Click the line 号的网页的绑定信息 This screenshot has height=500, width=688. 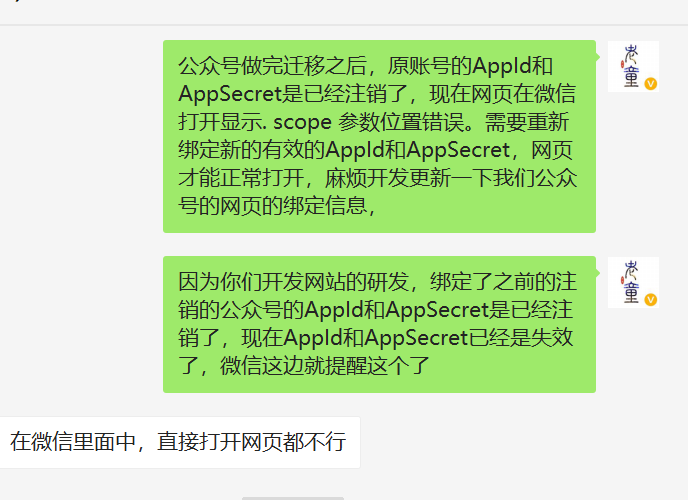point(277,206)
